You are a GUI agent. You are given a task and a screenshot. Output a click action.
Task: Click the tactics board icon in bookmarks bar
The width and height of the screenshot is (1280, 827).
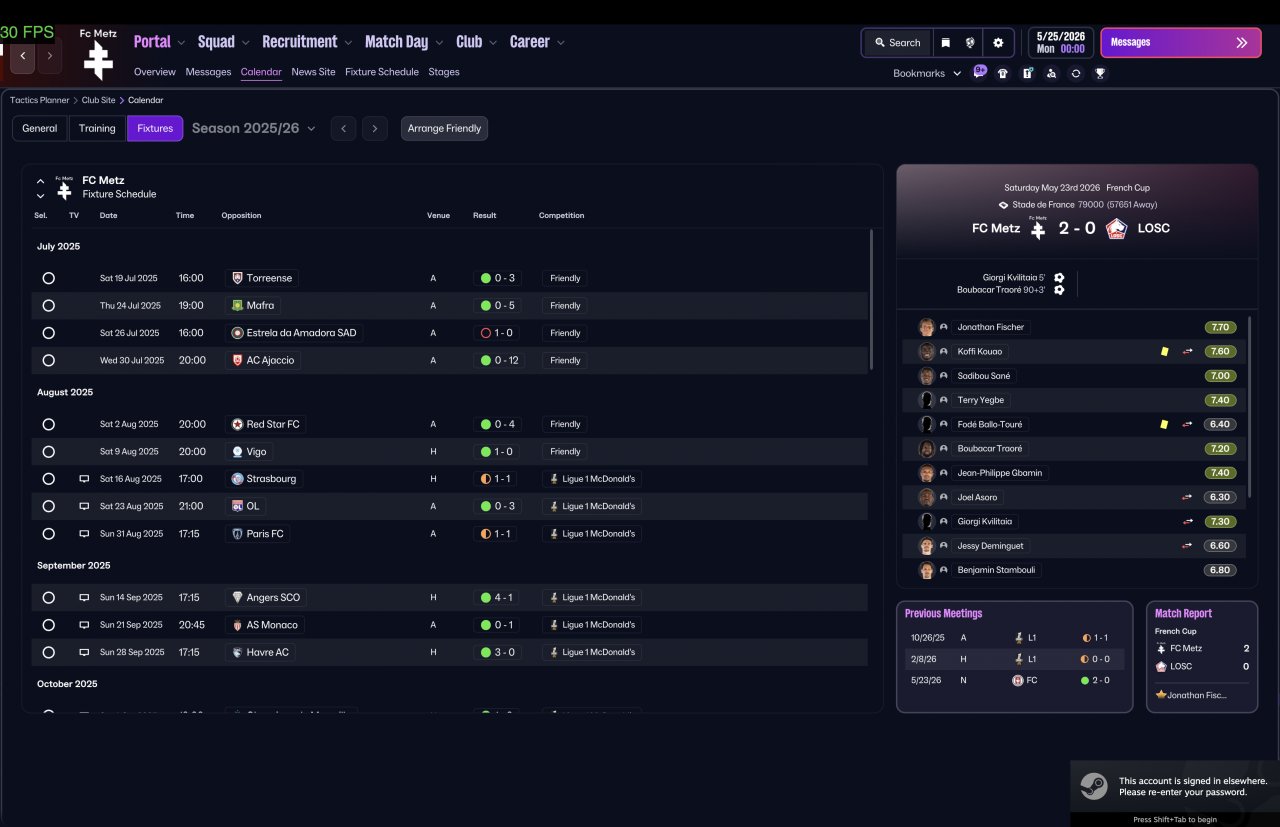point(1027,73)
